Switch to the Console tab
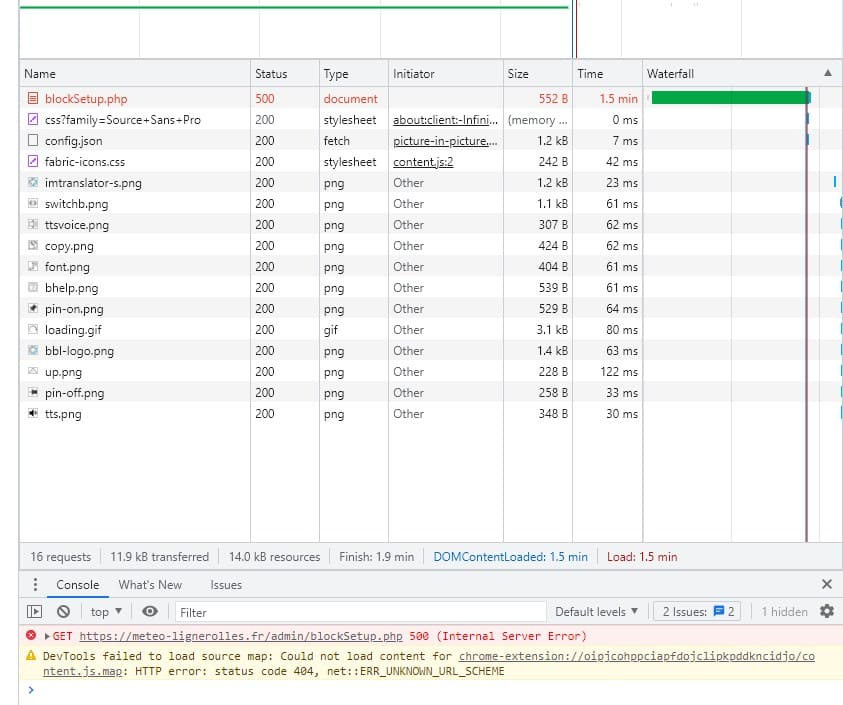This screenshot has width=843, height=705. pyautogui.click(x=77, y=585)
